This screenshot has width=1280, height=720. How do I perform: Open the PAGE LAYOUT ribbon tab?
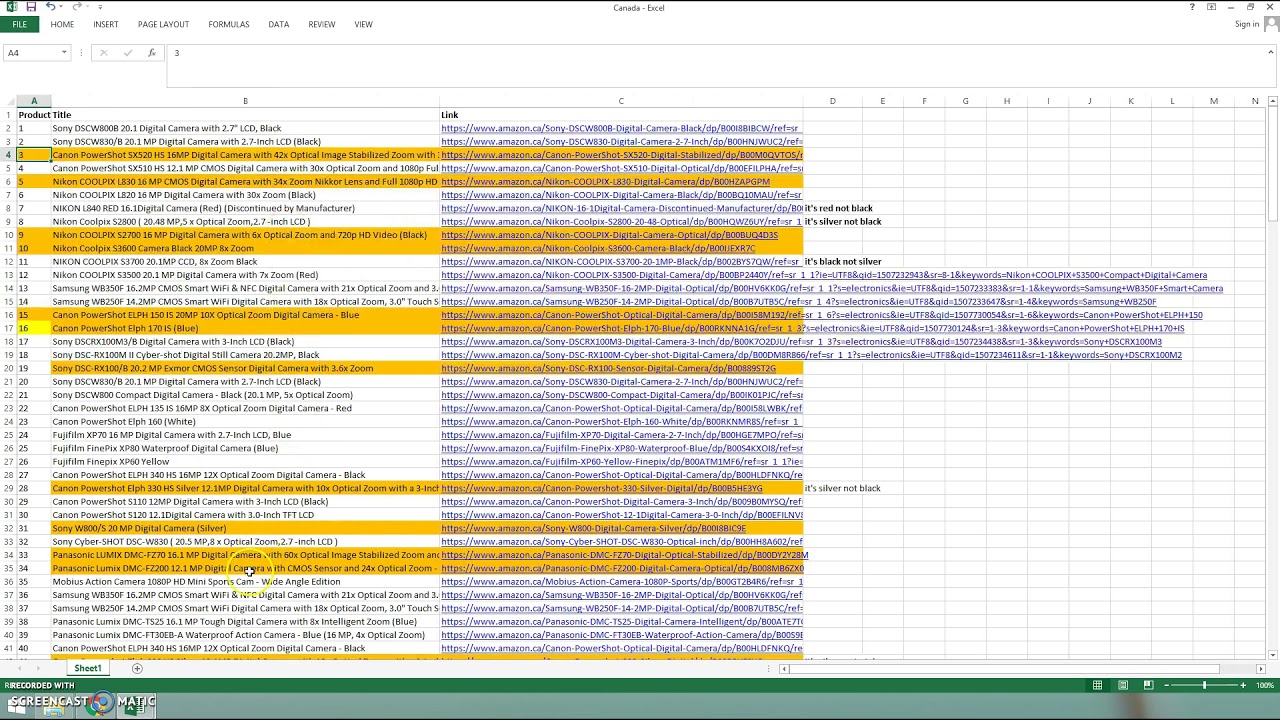(163, 24)
